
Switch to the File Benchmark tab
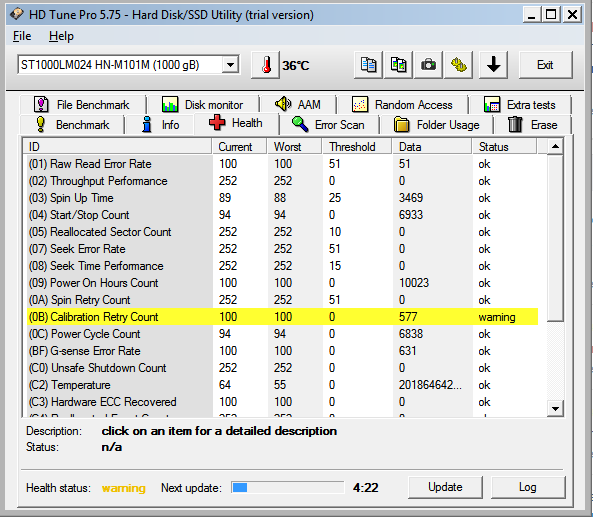click(82, 104)
